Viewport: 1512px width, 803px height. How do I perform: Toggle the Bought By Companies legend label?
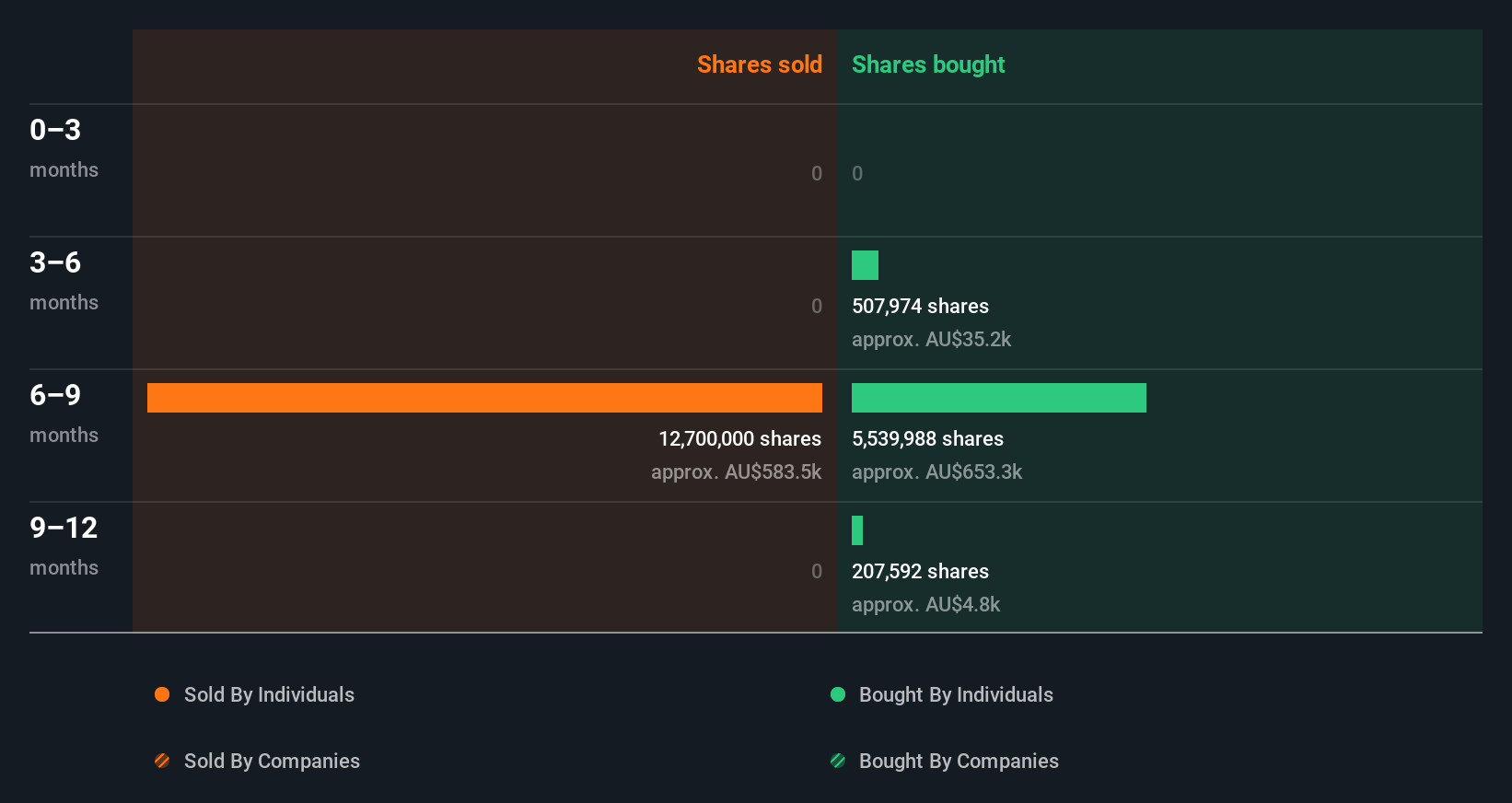point(959,761)
